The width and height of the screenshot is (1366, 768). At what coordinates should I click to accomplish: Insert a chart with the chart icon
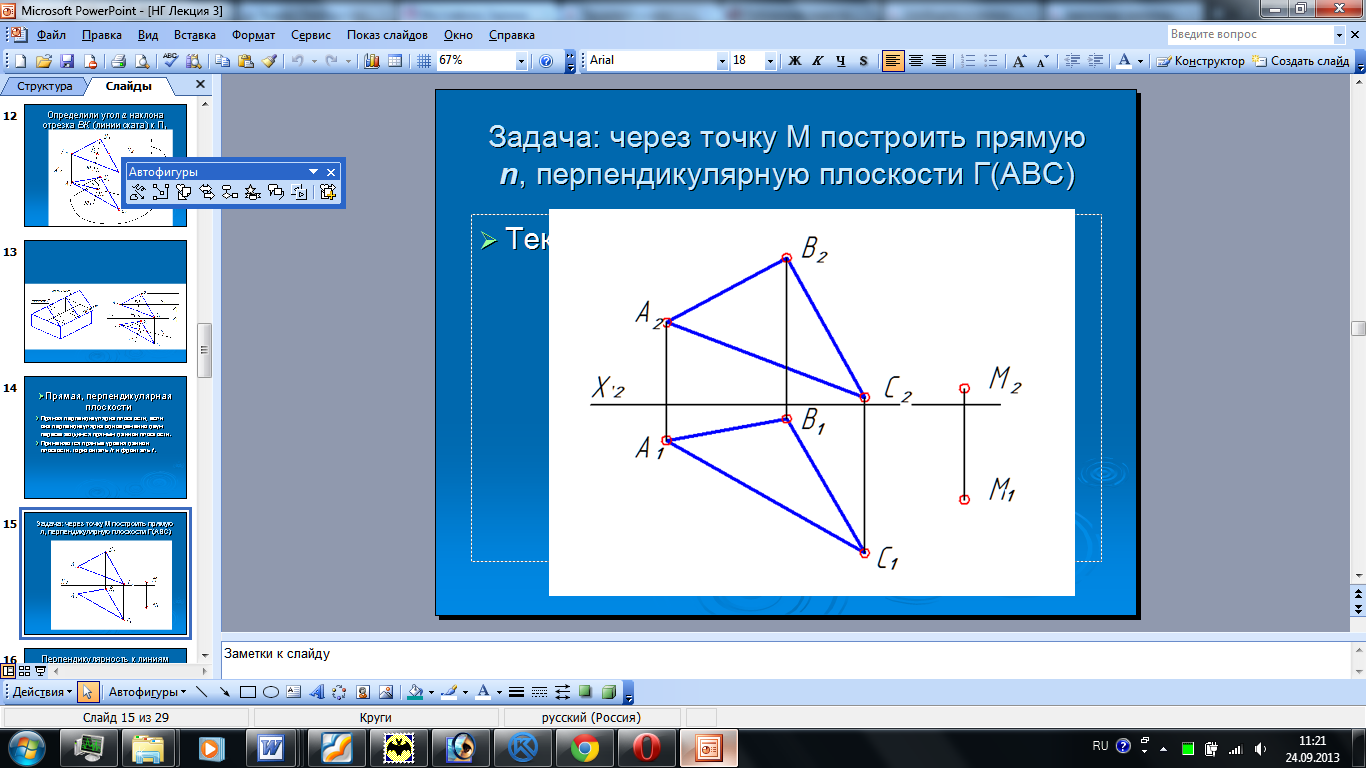coord(372,61)
